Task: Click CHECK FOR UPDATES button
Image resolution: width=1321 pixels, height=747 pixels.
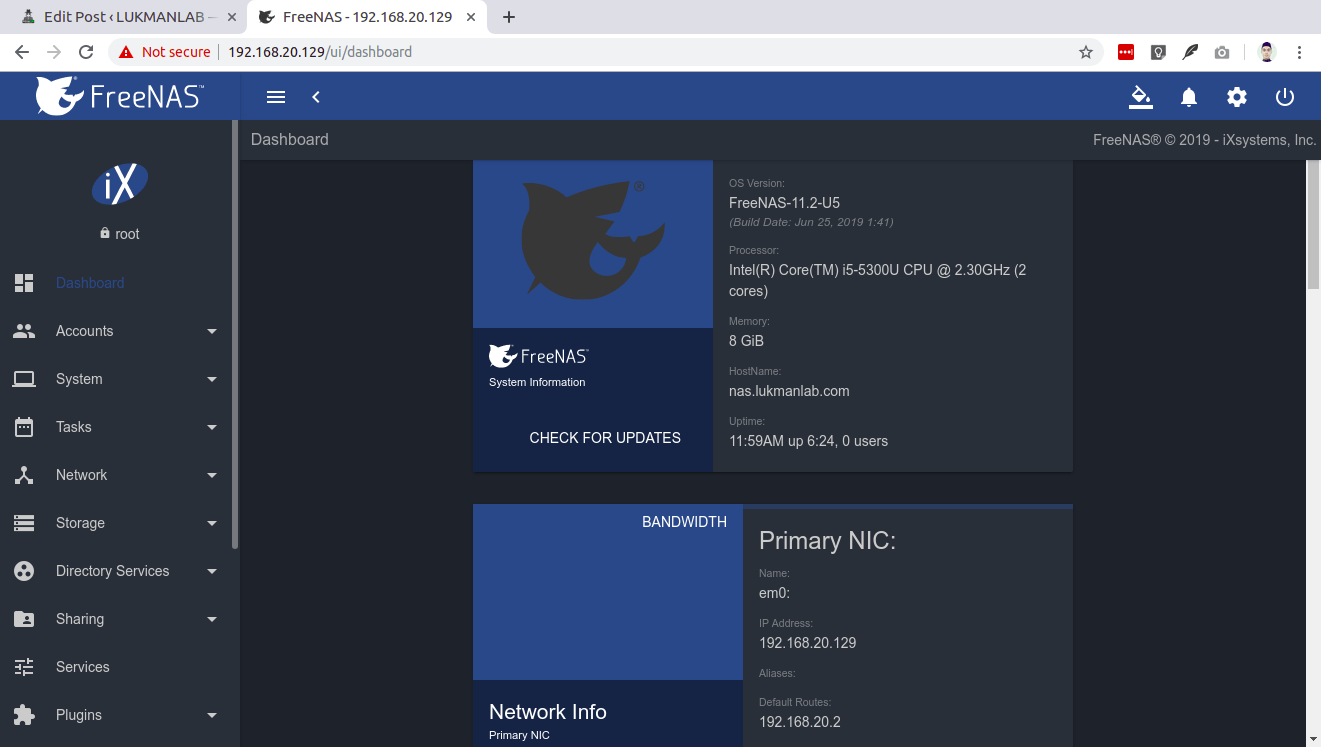Action: (605, 438)
